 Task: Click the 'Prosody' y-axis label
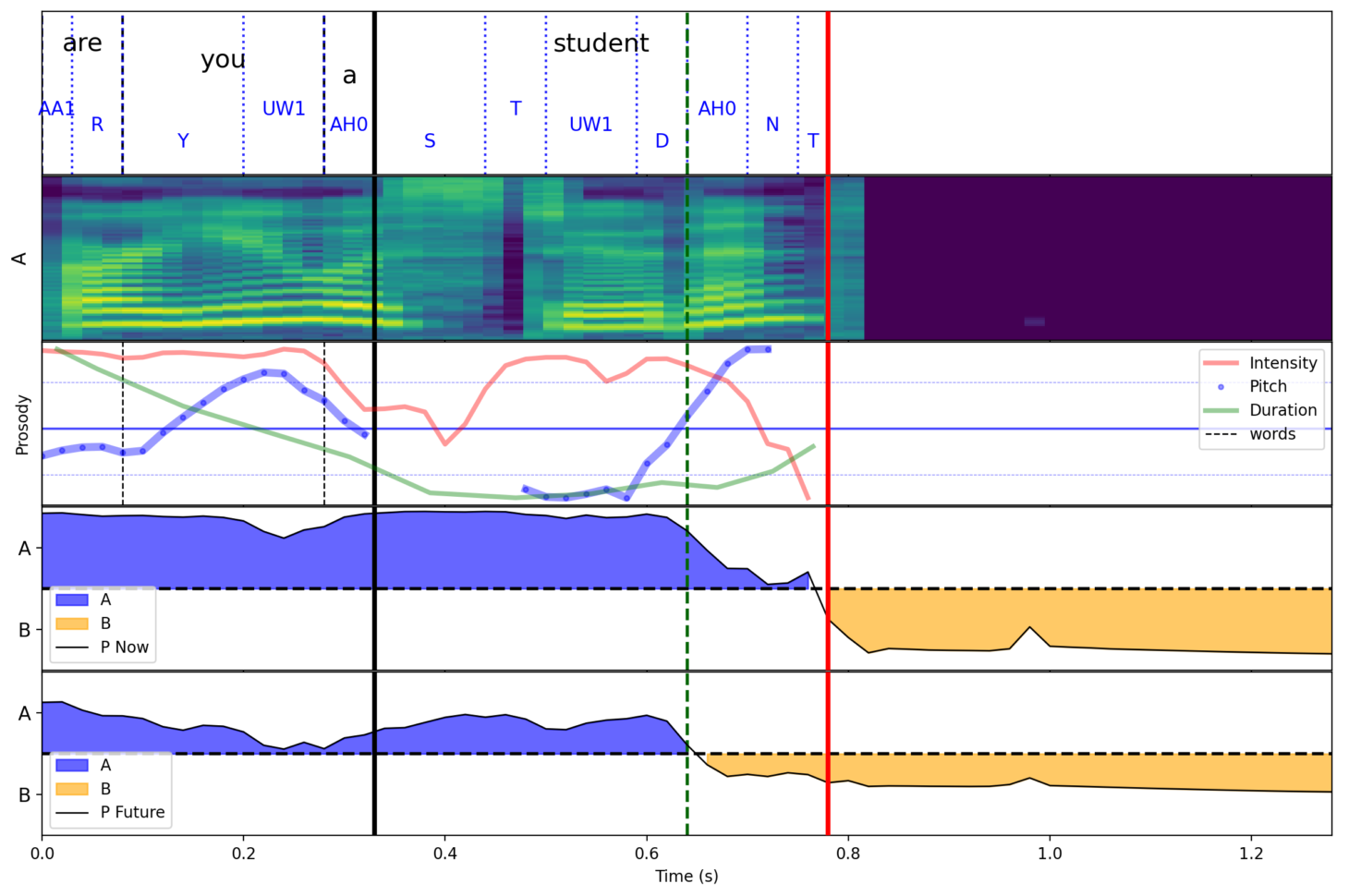[x=23, y=425]
